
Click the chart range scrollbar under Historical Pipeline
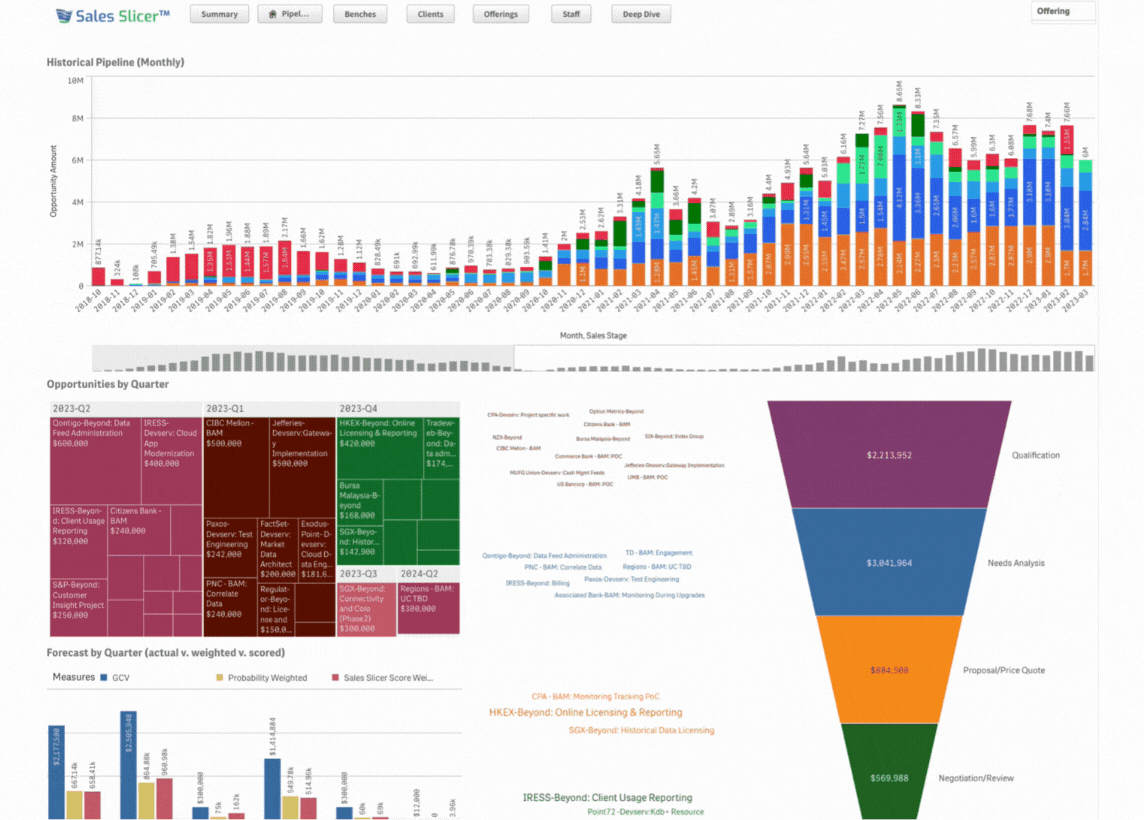[593, 358]
